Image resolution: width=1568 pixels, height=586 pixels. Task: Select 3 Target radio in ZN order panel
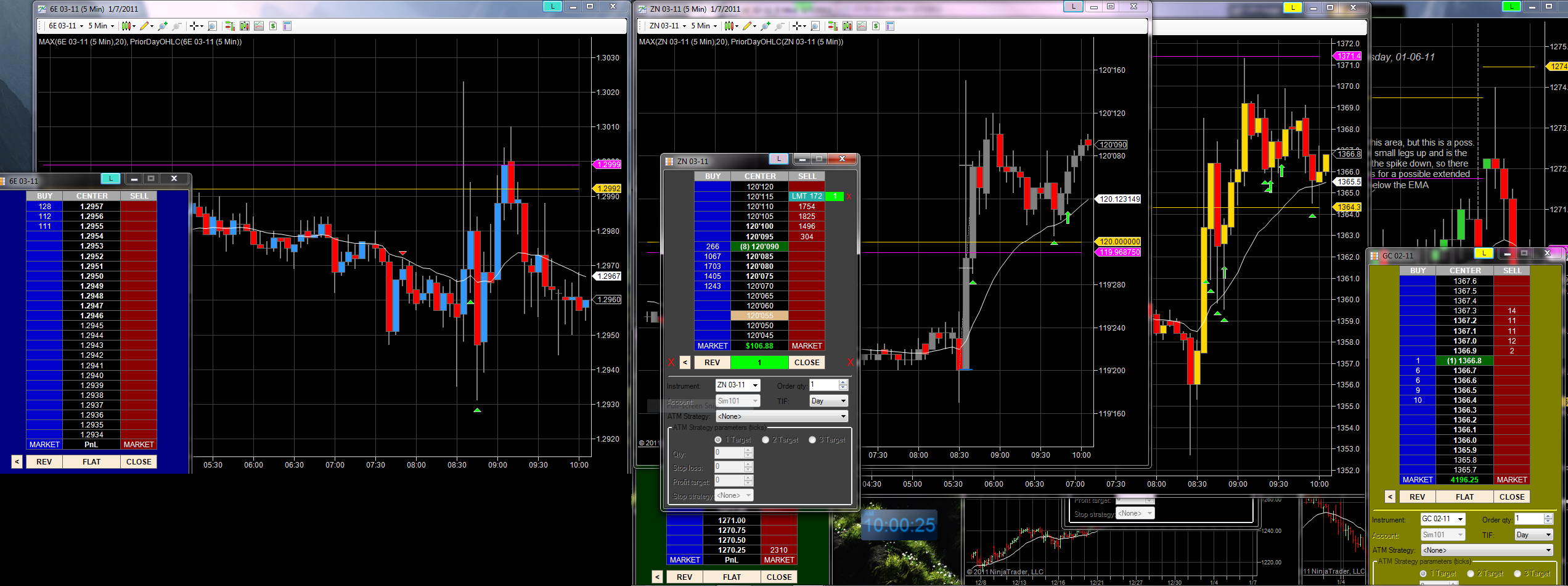(812, 440)
